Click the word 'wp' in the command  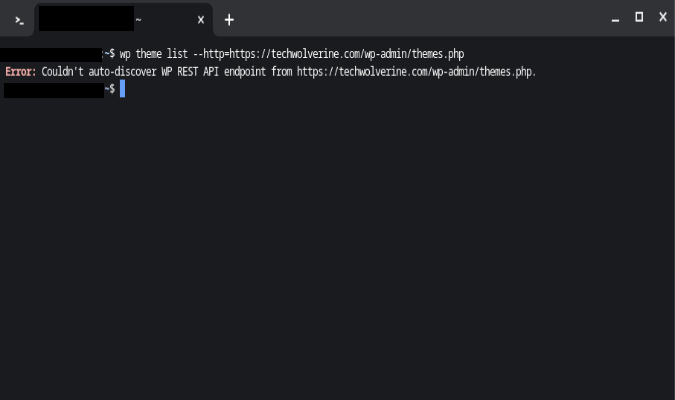point(125,55)
